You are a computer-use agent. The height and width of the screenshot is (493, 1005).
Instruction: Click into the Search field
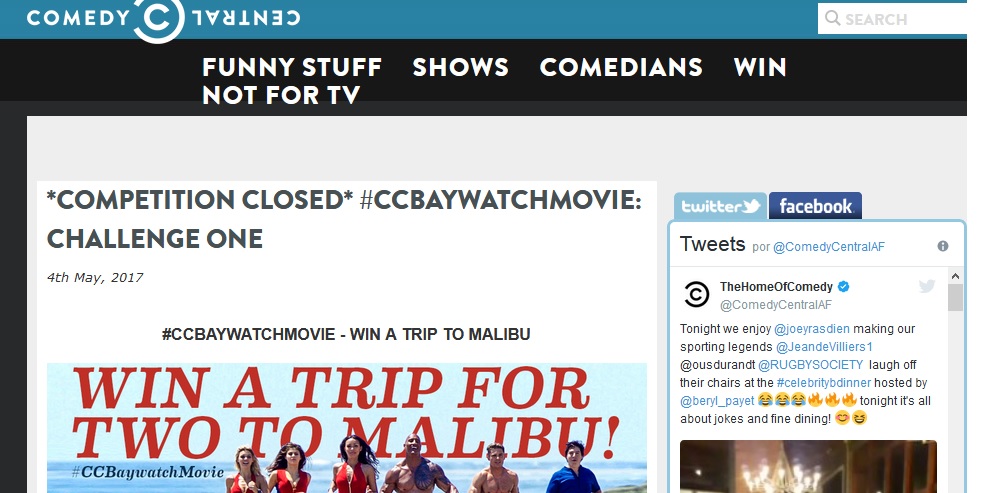[892, 19]
